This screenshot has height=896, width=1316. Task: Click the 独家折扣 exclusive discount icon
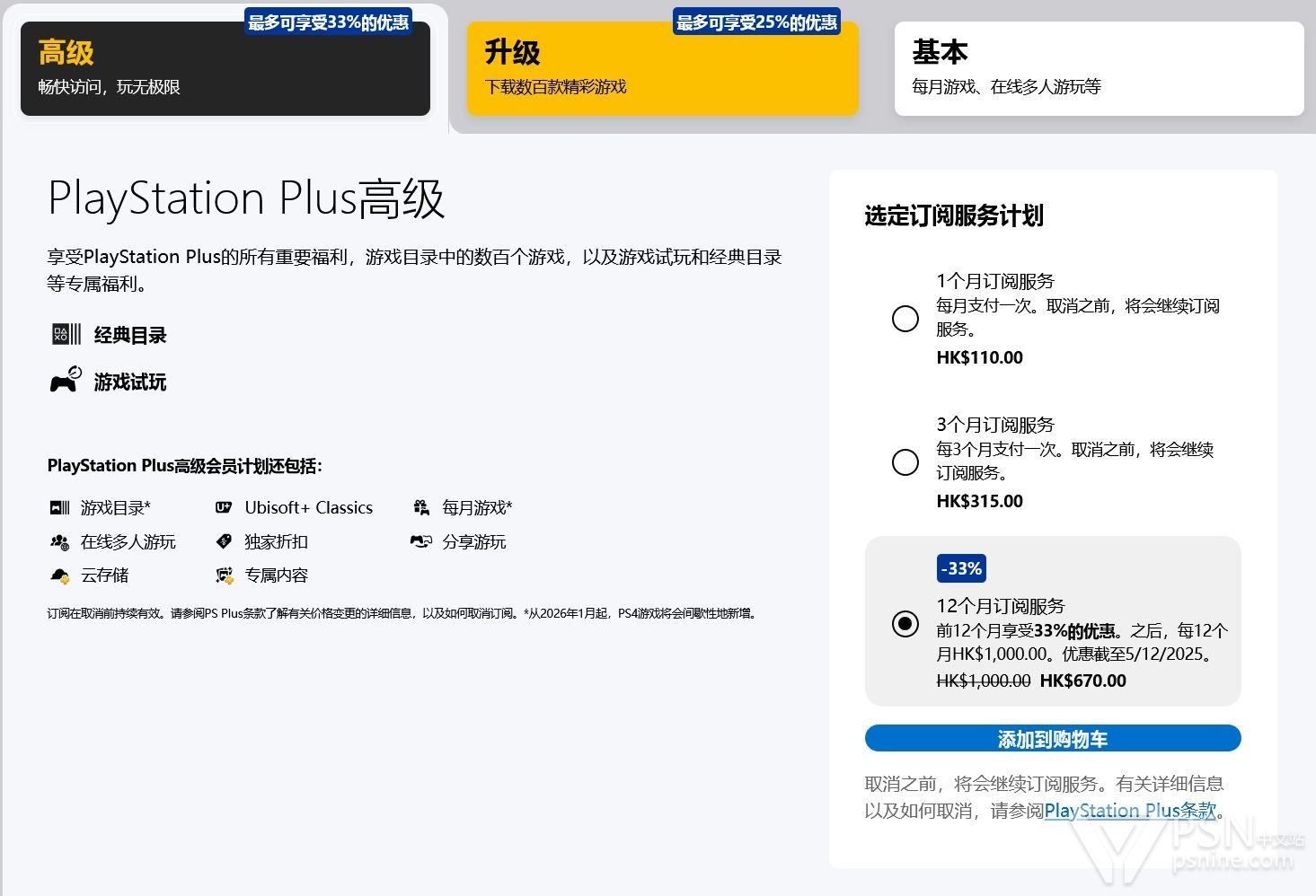tap(224, 542)
